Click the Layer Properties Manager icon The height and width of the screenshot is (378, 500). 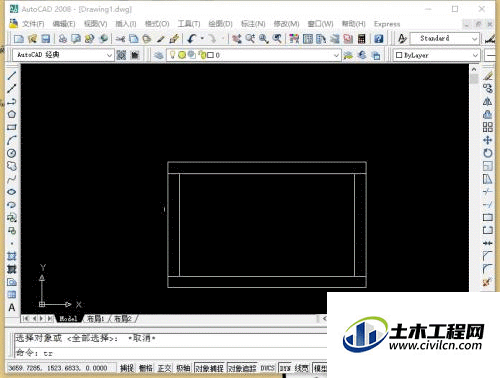(159, 55)
